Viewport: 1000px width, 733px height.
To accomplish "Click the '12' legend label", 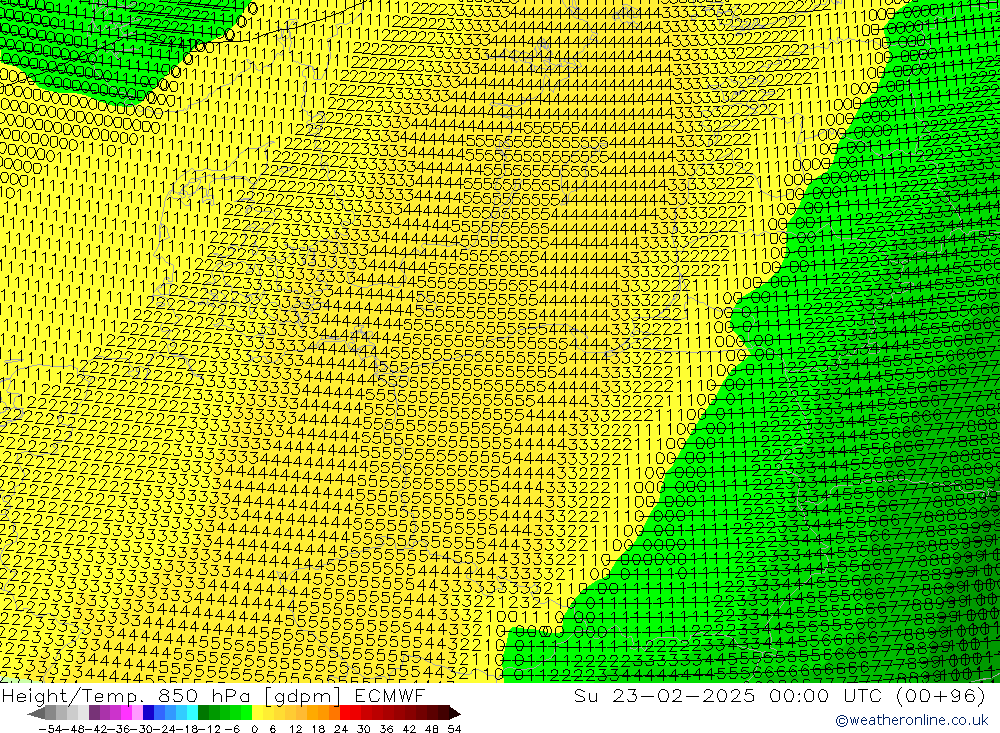I will pyautogui.click(x=295, y=729).
